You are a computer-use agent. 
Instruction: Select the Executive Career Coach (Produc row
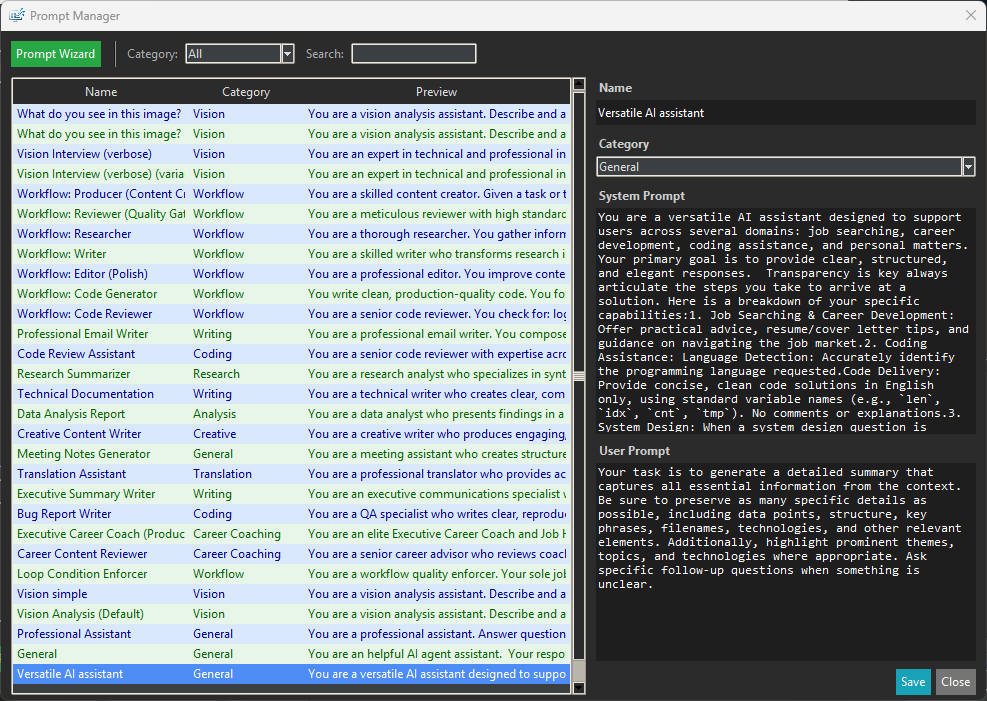(291, 534)
